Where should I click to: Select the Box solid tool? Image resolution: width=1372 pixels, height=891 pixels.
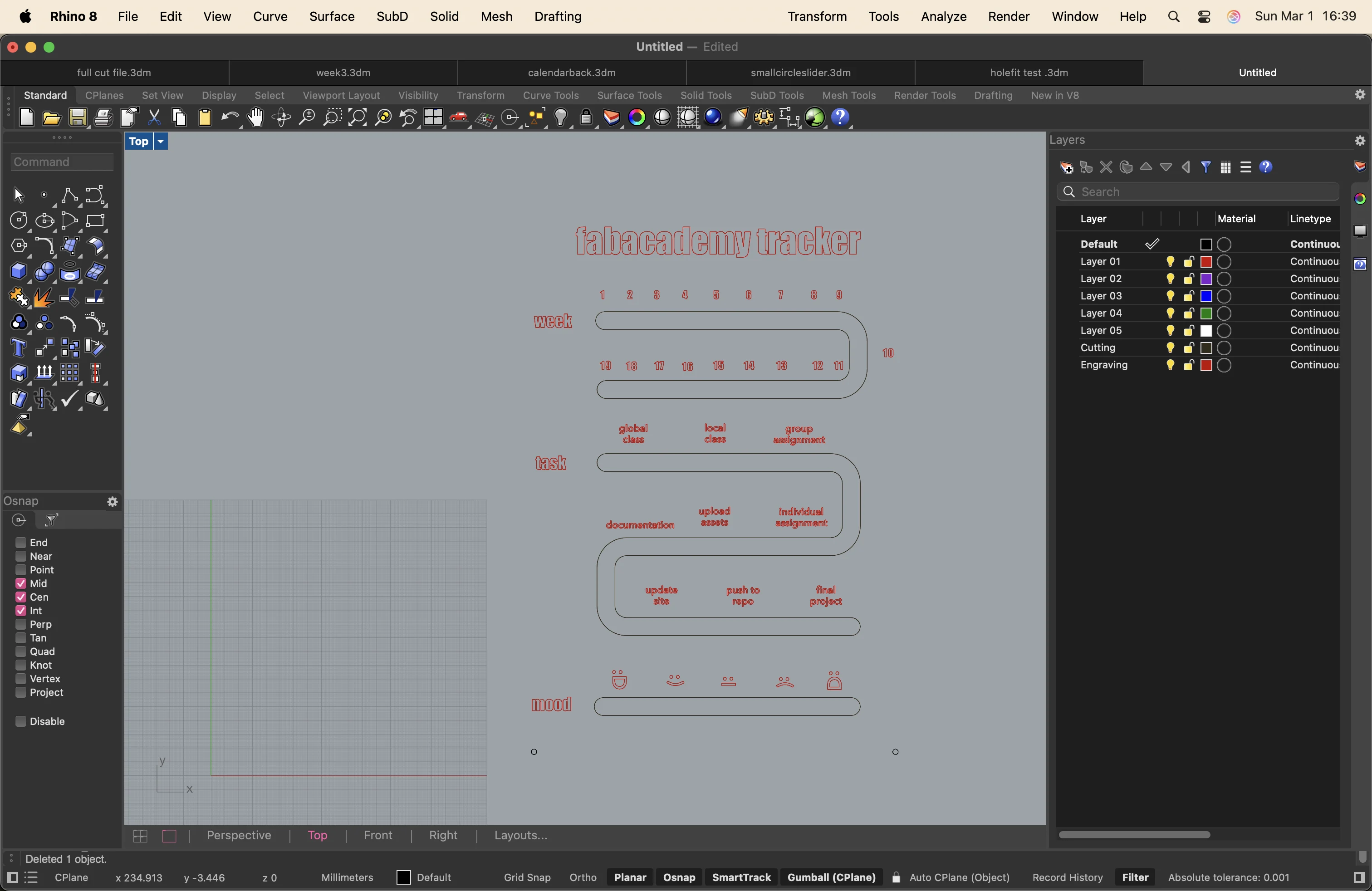(x=19, y=271)
